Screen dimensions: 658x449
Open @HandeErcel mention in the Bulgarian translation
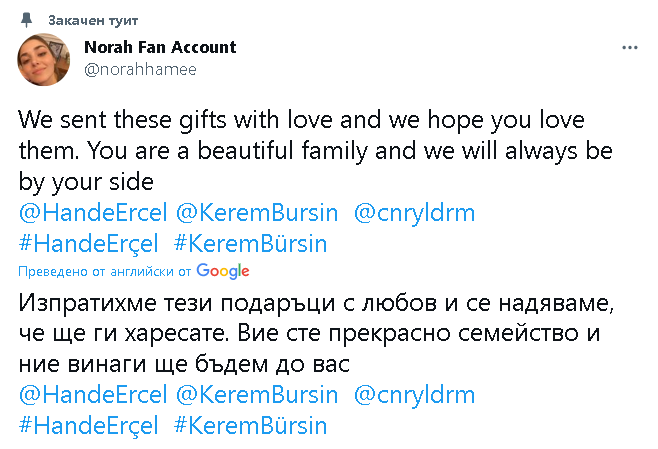point(93,394)
